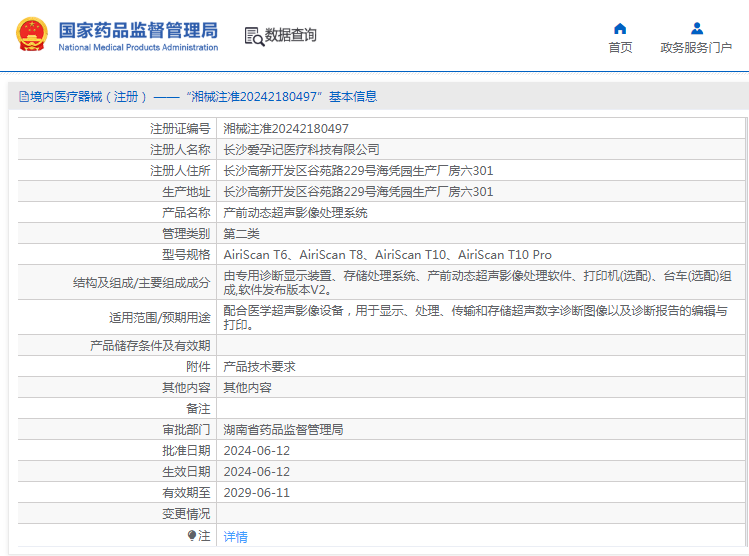Click the 结构及组成 composition description text
This screenshot has width=749, height=556.
point(478,283)
